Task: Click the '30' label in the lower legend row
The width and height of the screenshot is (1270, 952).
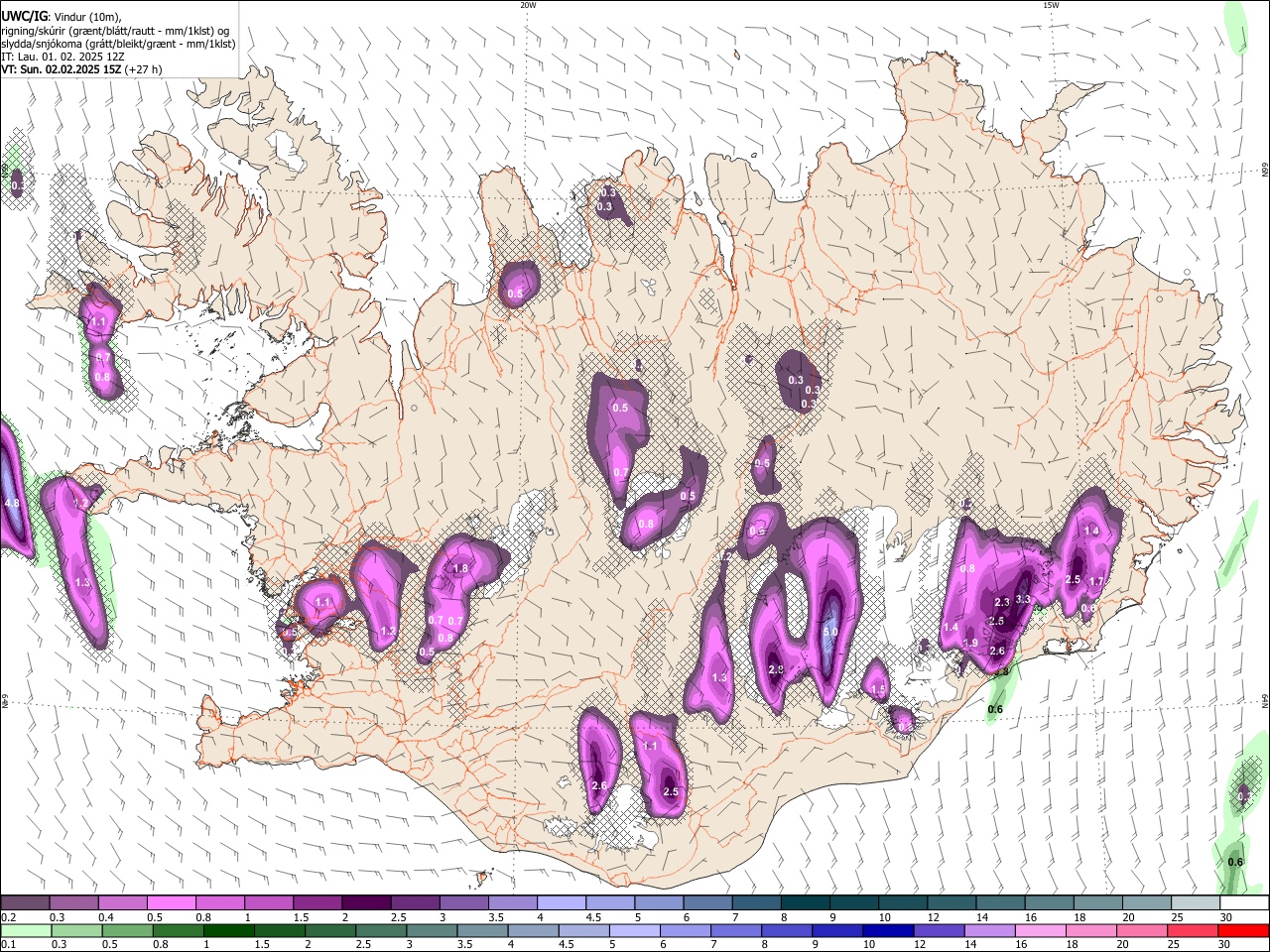Action: click(1223, 945)
